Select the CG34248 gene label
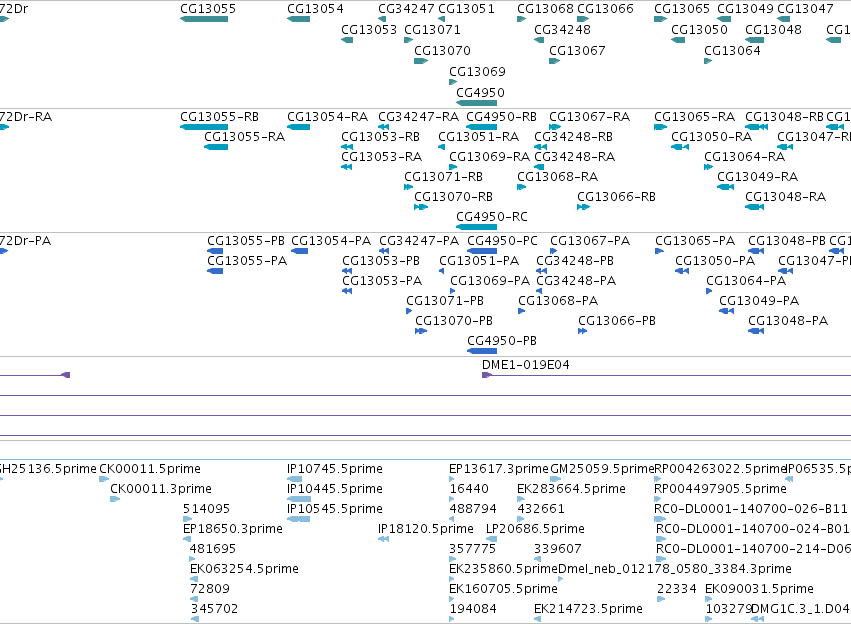This screenshot has width=851, height=624. 562,30
